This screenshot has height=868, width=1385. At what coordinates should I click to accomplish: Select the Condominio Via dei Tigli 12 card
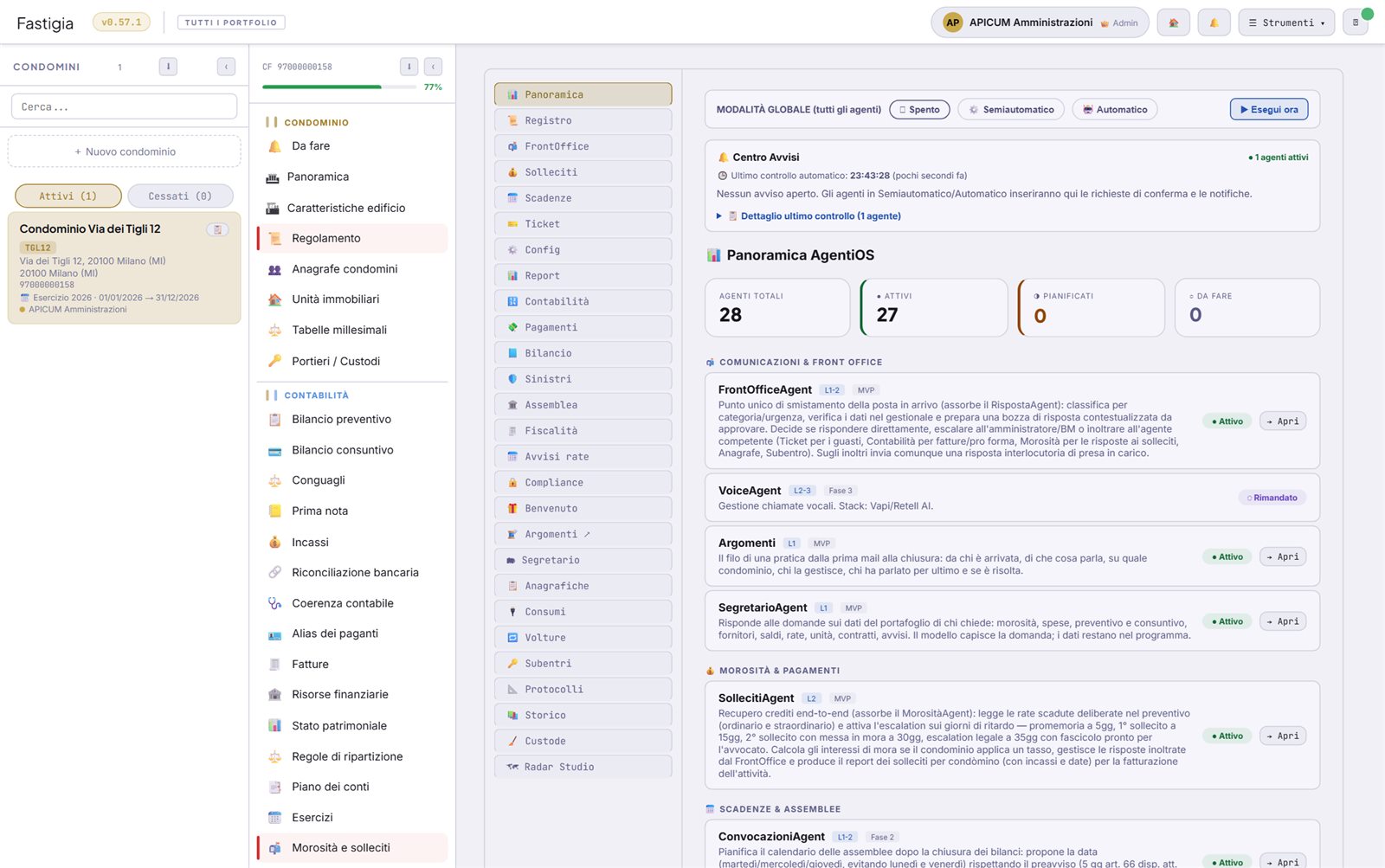point(125,268)
